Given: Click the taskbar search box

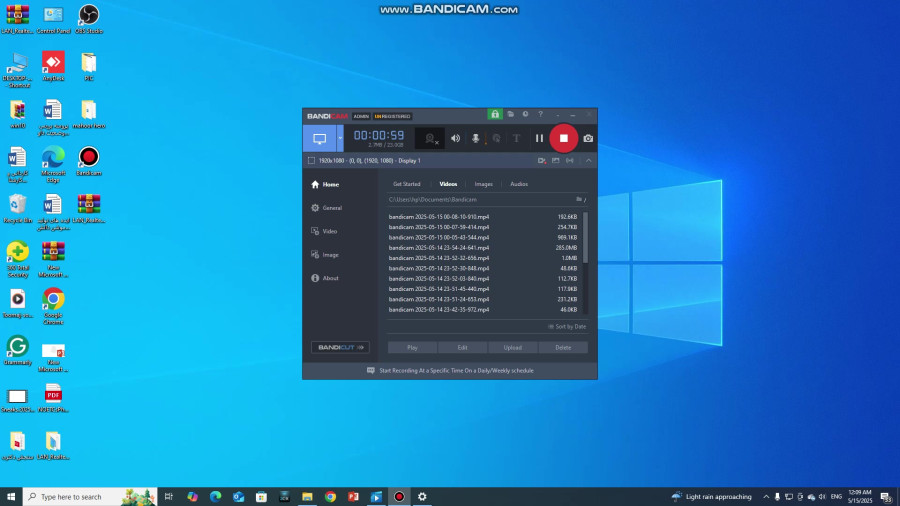Looking at the screenshot, I should pyautogui.click(x=90, y=497).
